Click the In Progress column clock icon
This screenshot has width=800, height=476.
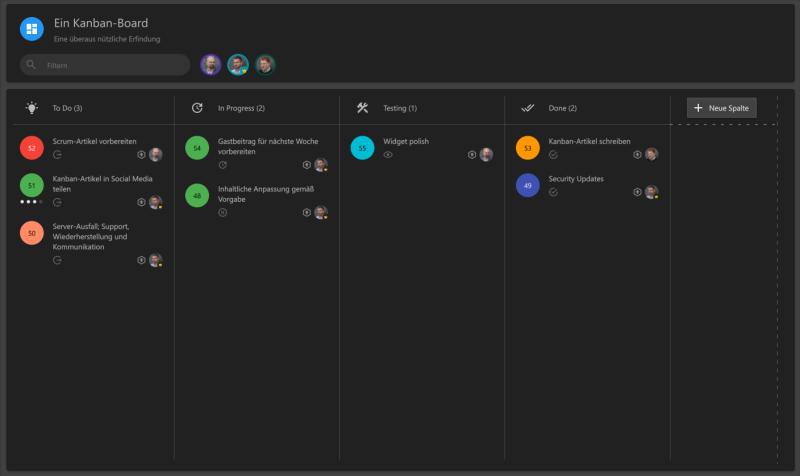coord(197,108)
